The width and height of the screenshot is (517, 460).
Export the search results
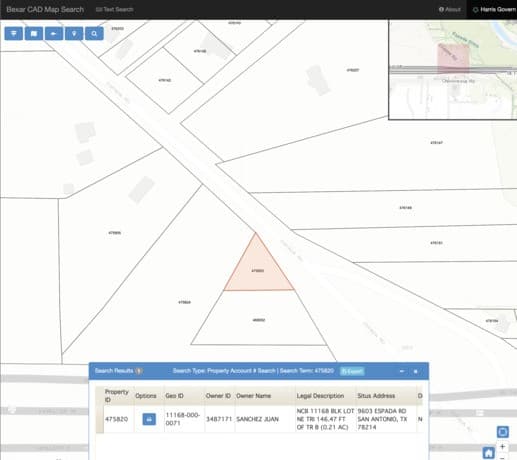[352, 371]
